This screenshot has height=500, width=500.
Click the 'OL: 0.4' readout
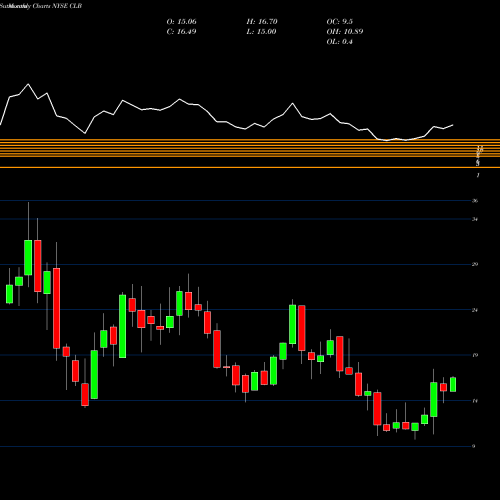[x=339, y=42]
